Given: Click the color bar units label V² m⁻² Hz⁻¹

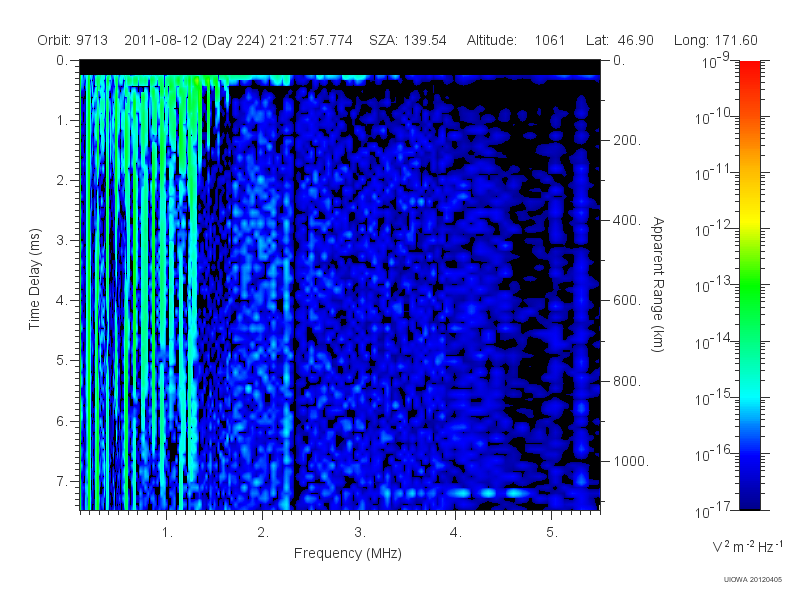Looking at the screenshot, I should click(x=747, y=546).
